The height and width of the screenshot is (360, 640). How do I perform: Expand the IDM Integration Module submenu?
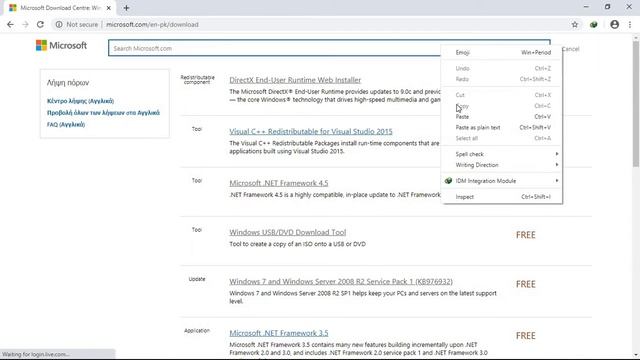[x=502, y=181]
